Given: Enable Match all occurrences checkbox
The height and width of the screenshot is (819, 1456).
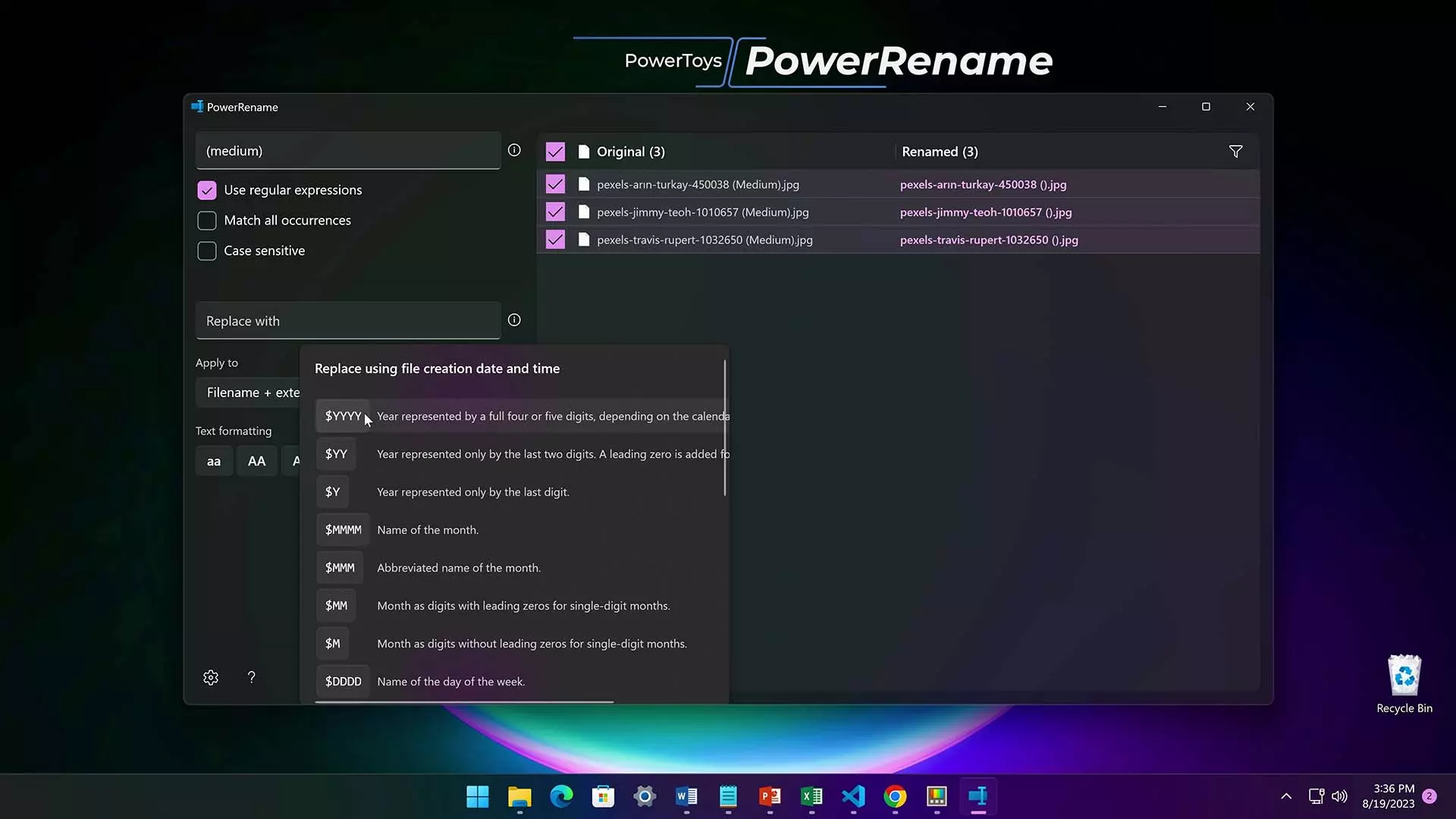Looking at the screenshot, I should [x=207, y=221].
